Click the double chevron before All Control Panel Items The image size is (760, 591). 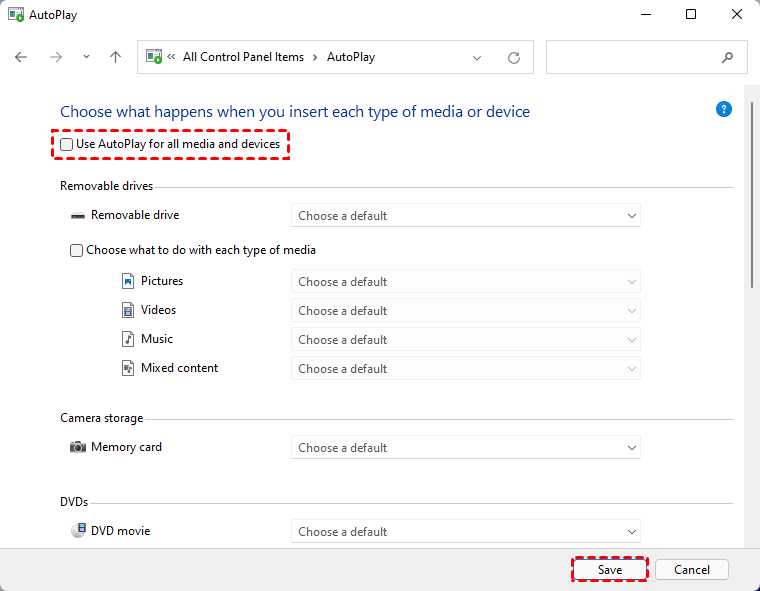tap(171, 57)
